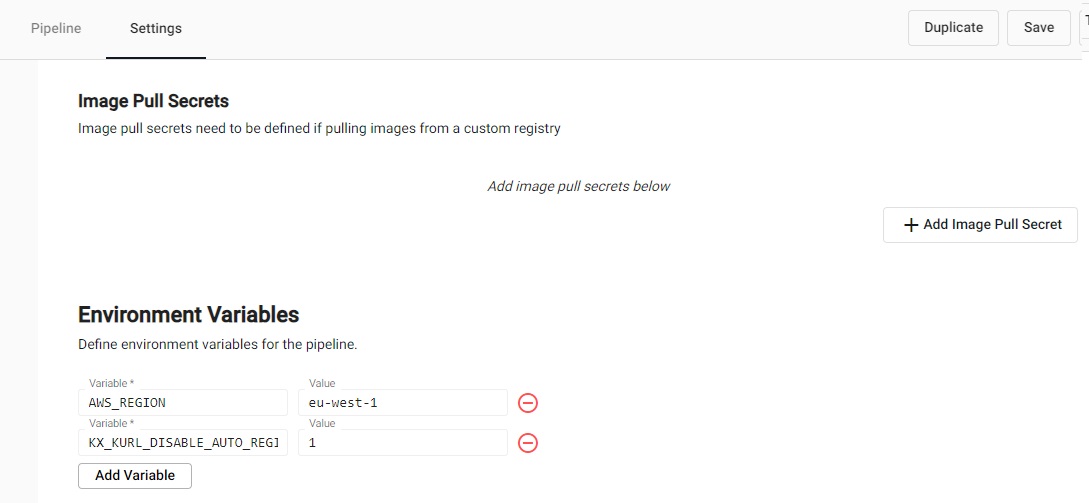Click the Environment Variables heading
The height and width of the screenshot is (503, 1089).
188,314
